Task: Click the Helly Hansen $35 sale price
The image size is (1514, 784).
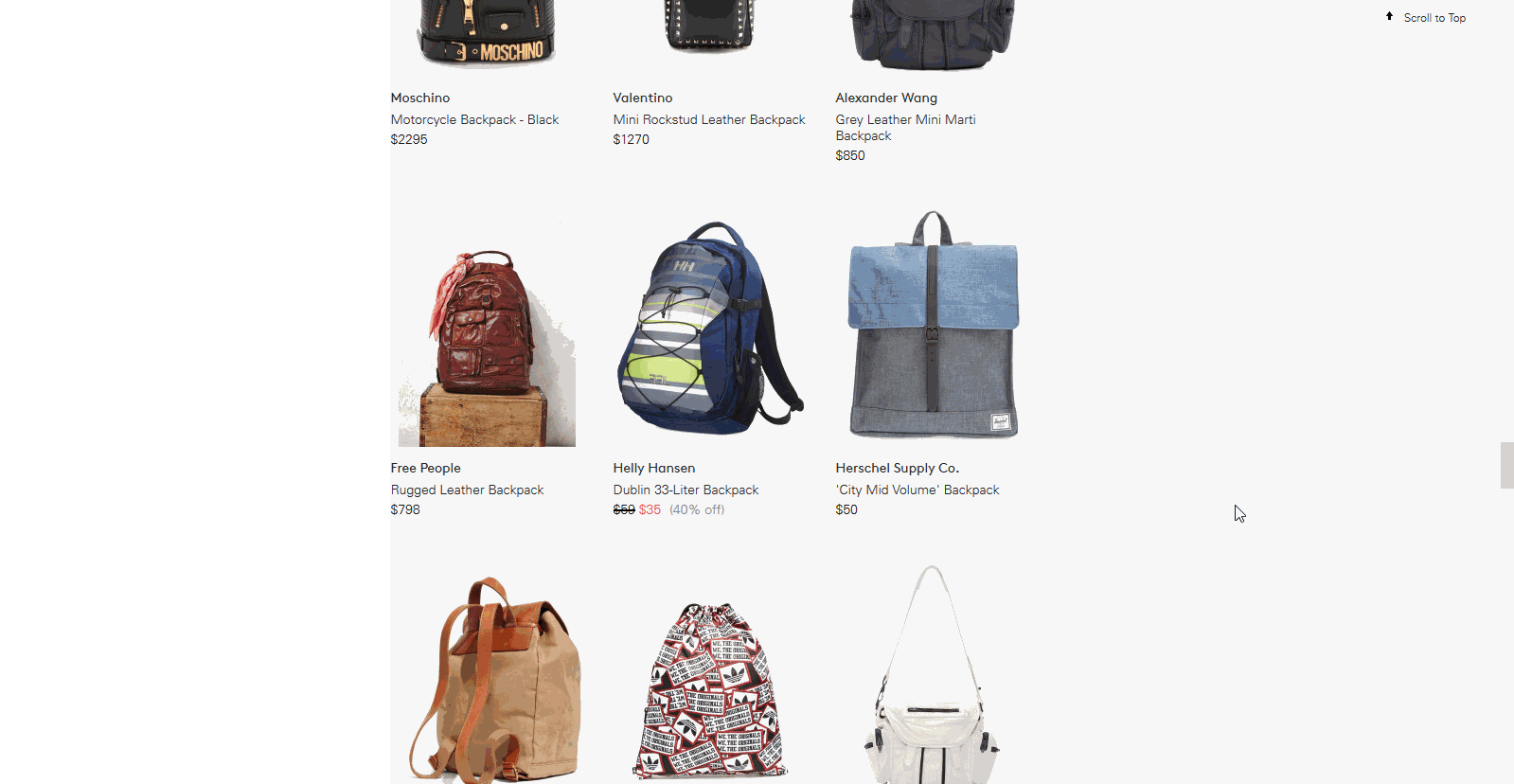Action: pos(650,509)
